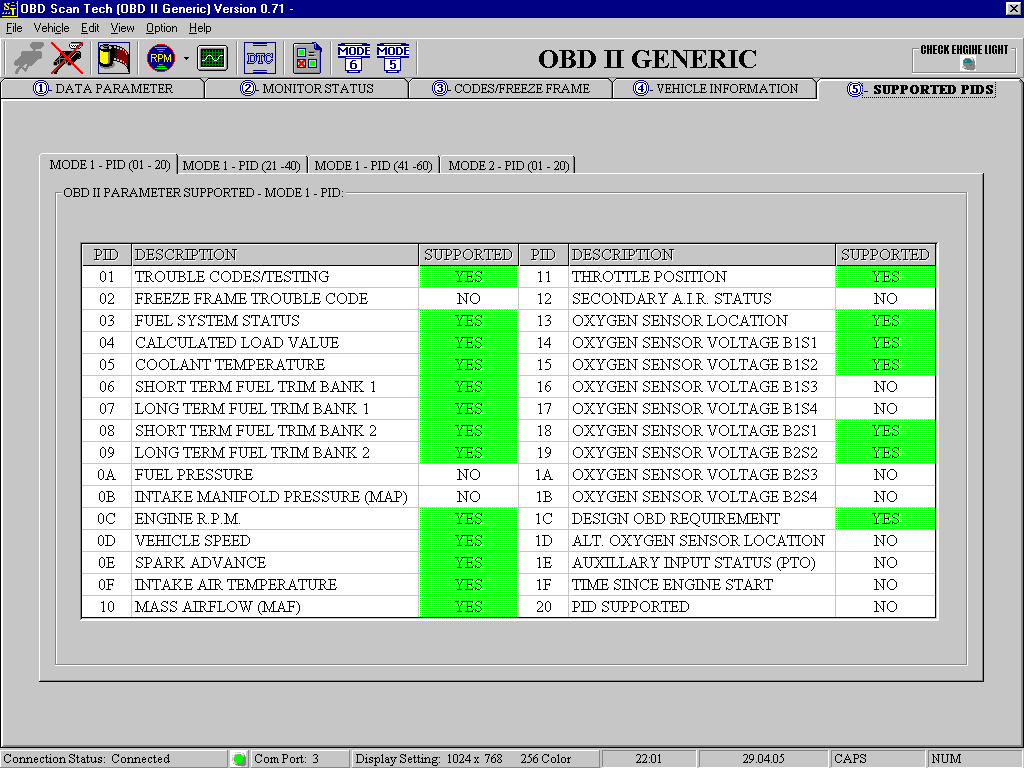Go to the Codes/Freeze Frame tab
Viewport: 1024px width, 768px height.
[511, 89]
